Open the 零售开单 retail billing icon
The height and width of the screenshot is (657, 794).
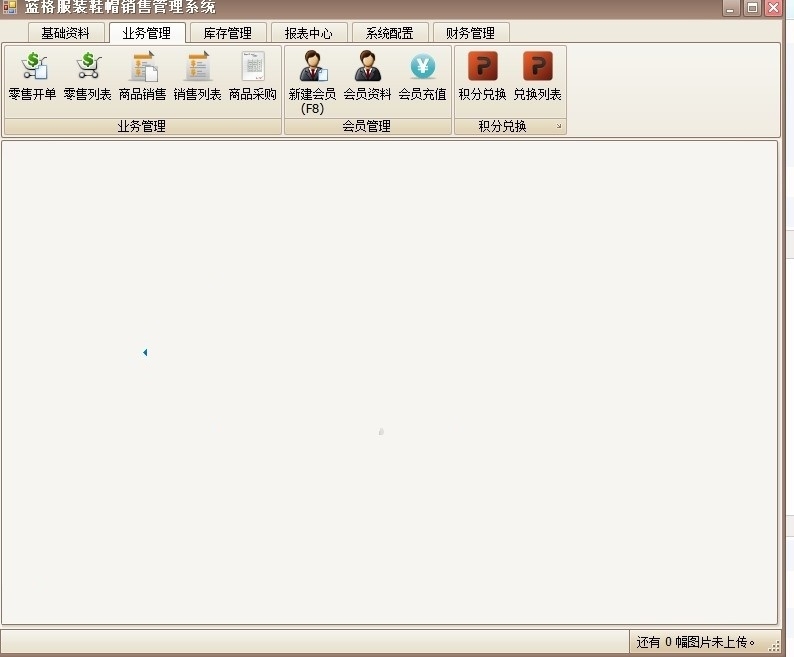(x=32, y=76)
